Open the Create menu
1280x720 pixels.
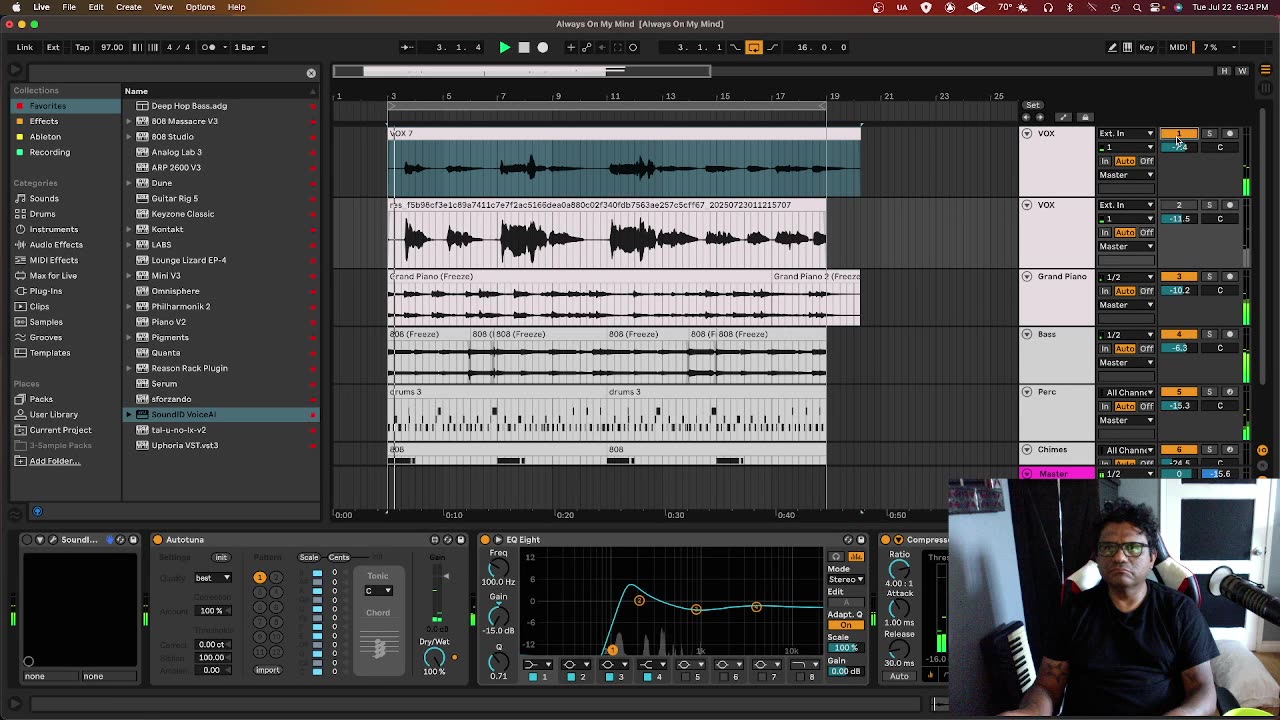pos(129,7)
